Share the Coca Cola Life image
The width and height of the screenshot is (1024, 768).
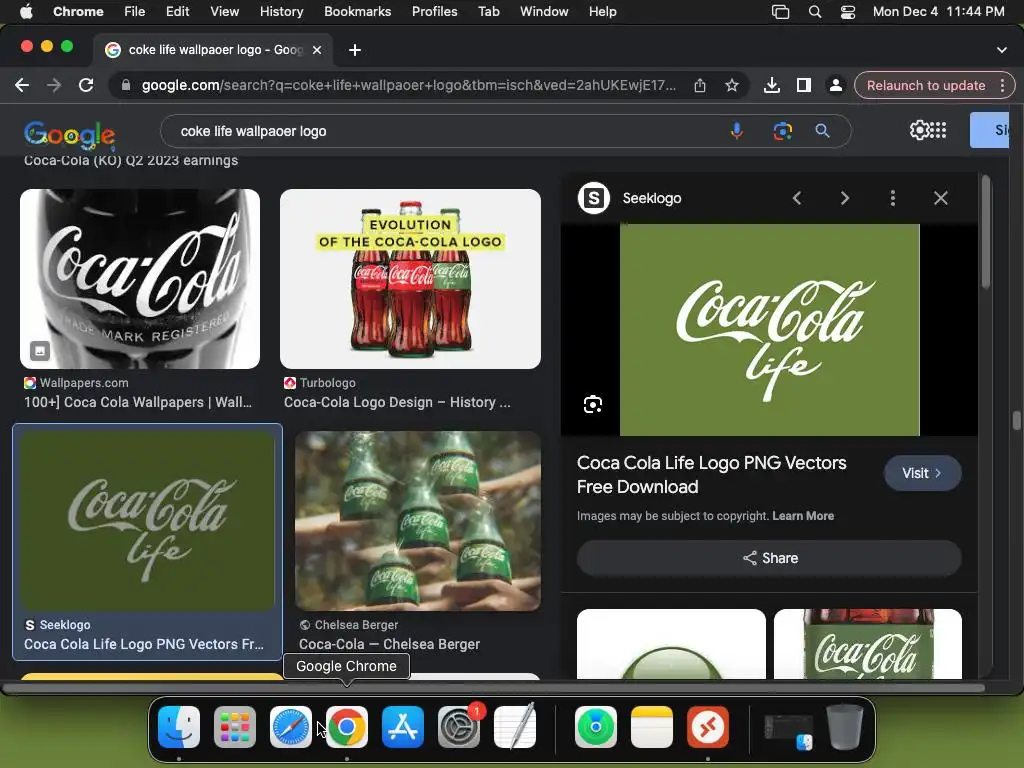tap(769, 558)
